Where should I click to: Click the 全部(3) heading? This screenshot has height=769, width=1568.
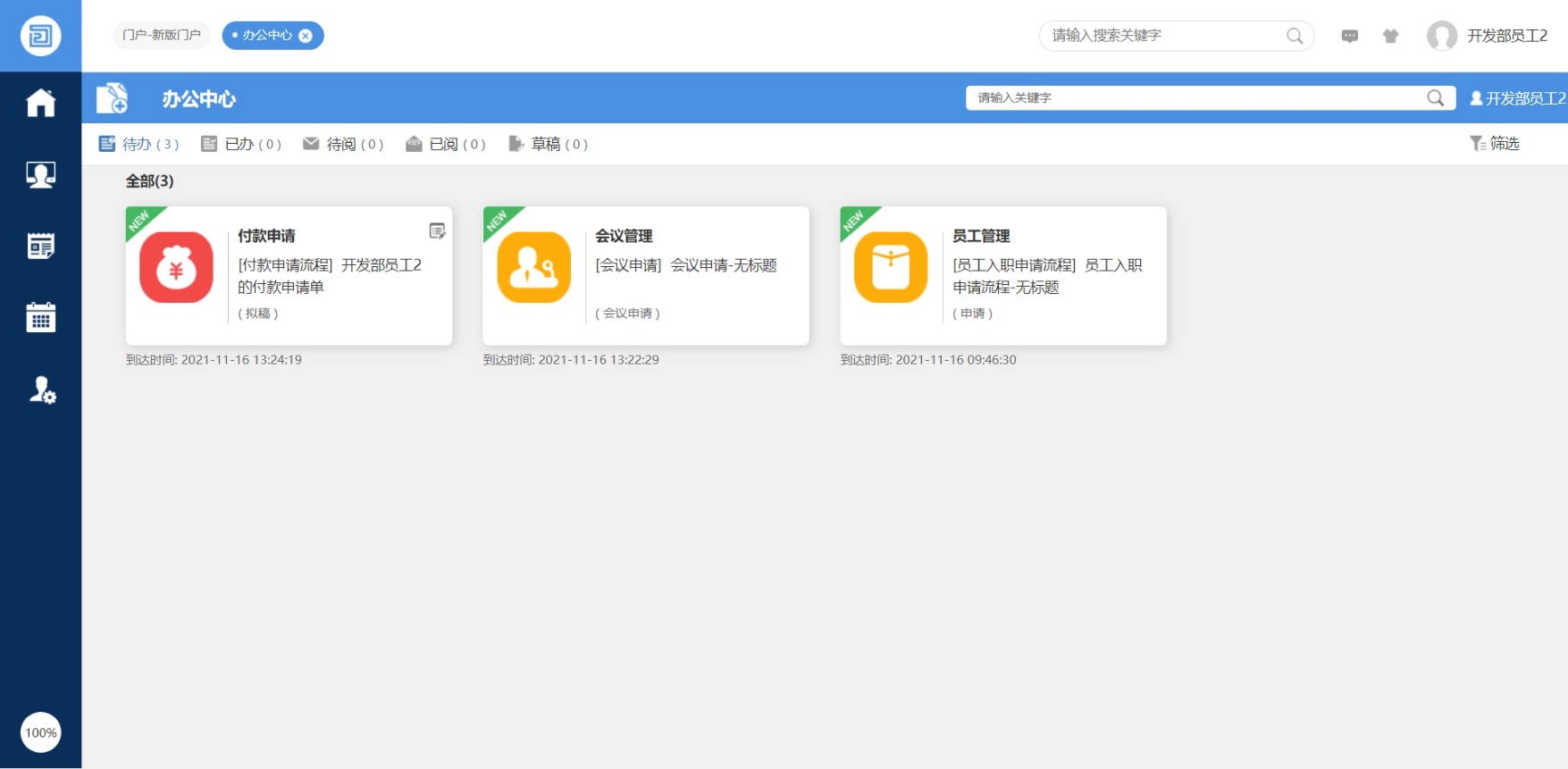[x=149, y=181]
